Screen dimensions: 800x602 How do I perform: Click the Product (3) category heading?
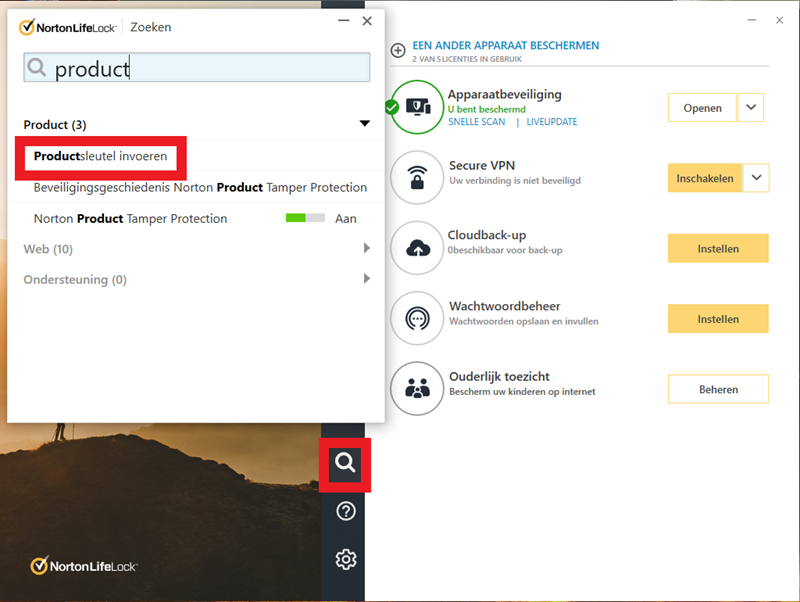[55, 124]
